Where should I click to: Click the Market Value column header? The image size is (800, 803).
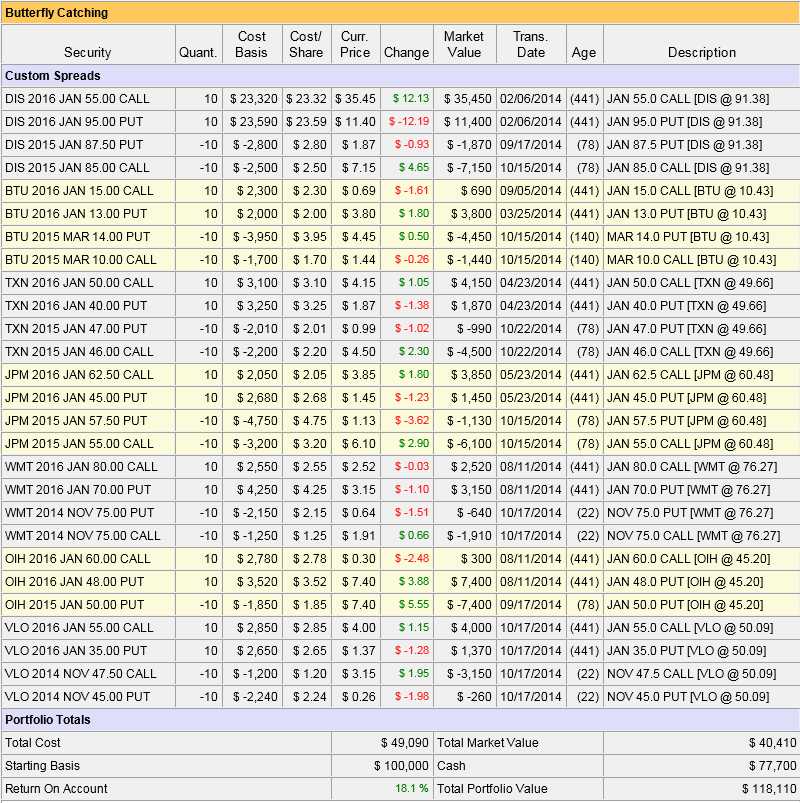pyautogui.click(x=464, y=44)
